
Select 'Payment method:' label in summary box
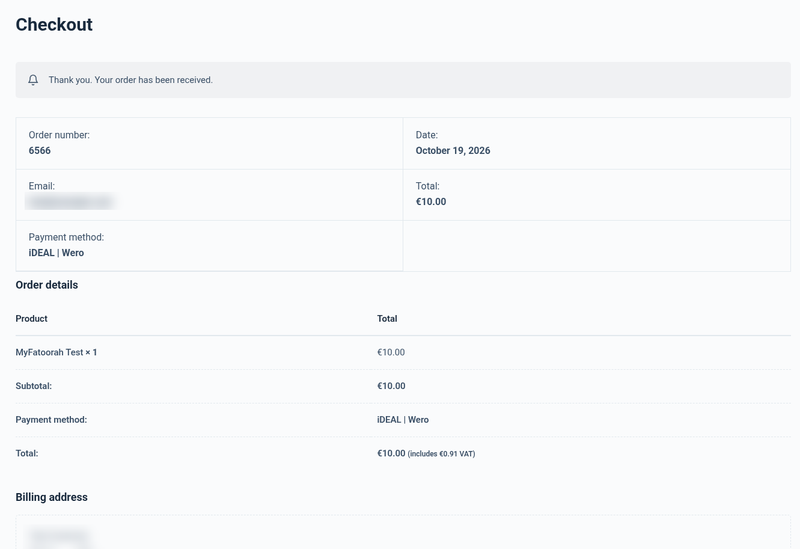pyautogui.click(x=66, y=237)
